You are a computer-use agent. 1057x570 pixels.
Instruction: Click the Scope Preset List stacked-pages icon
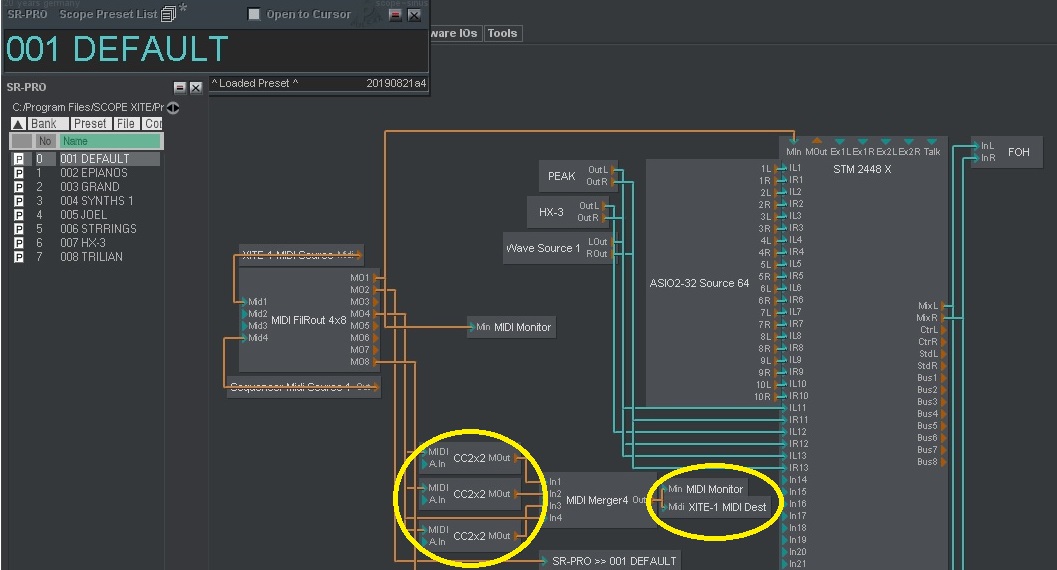pos(168,14)
